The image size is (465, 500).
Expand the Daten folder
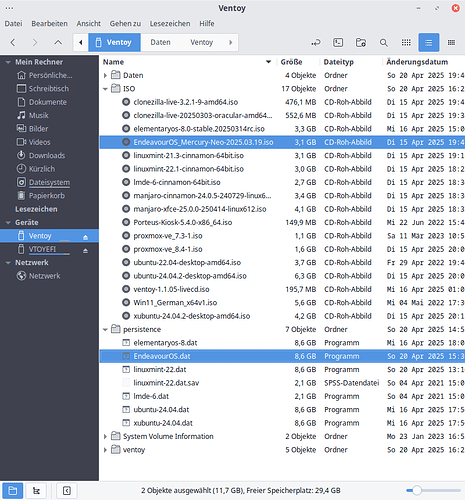coord(105,75)
